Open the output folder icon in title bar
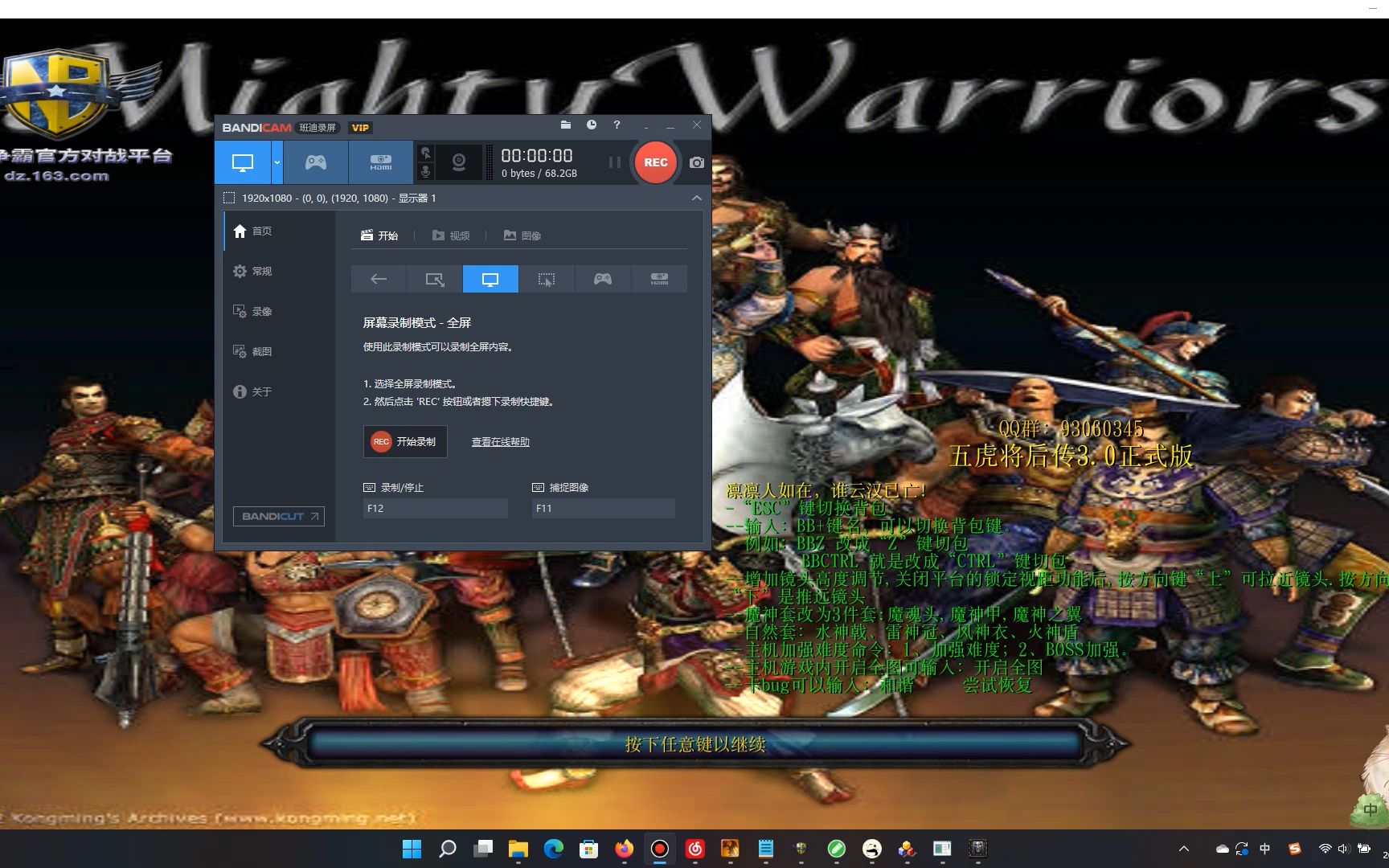Screen dimensions: 1389x868 566,125
